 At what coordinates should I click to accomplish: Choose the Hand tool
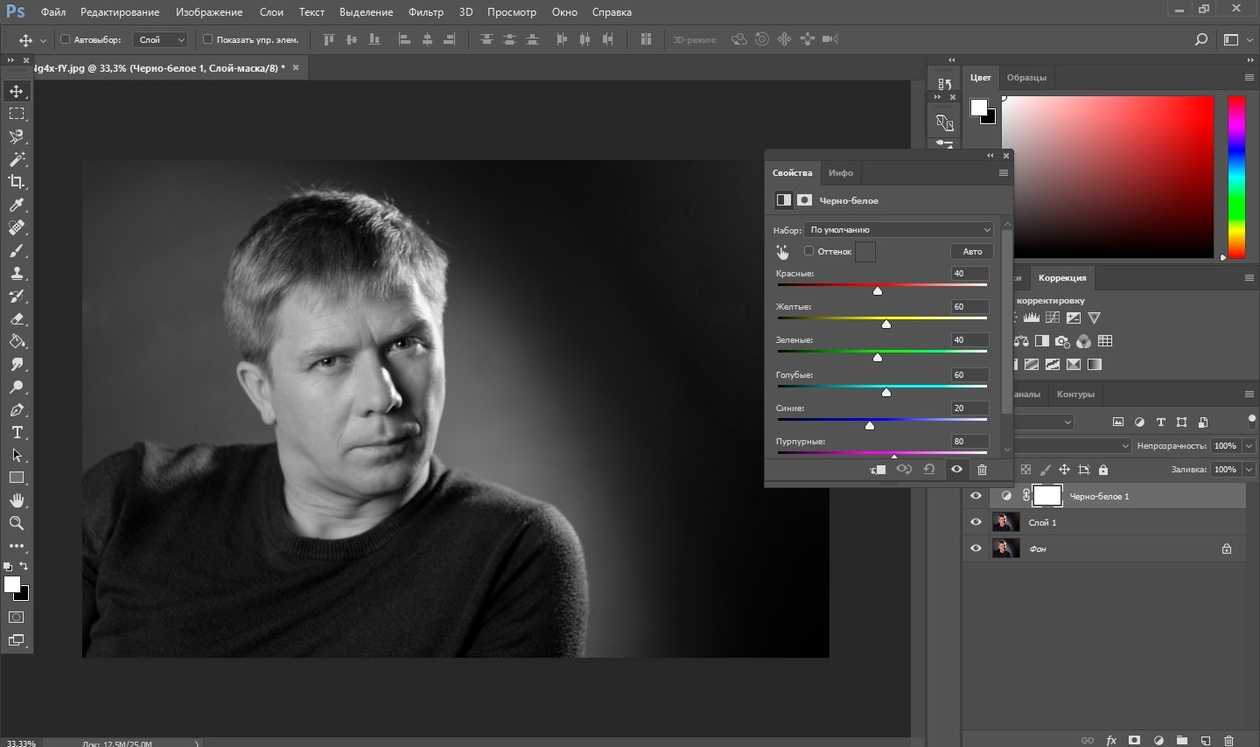pos(16,500)
